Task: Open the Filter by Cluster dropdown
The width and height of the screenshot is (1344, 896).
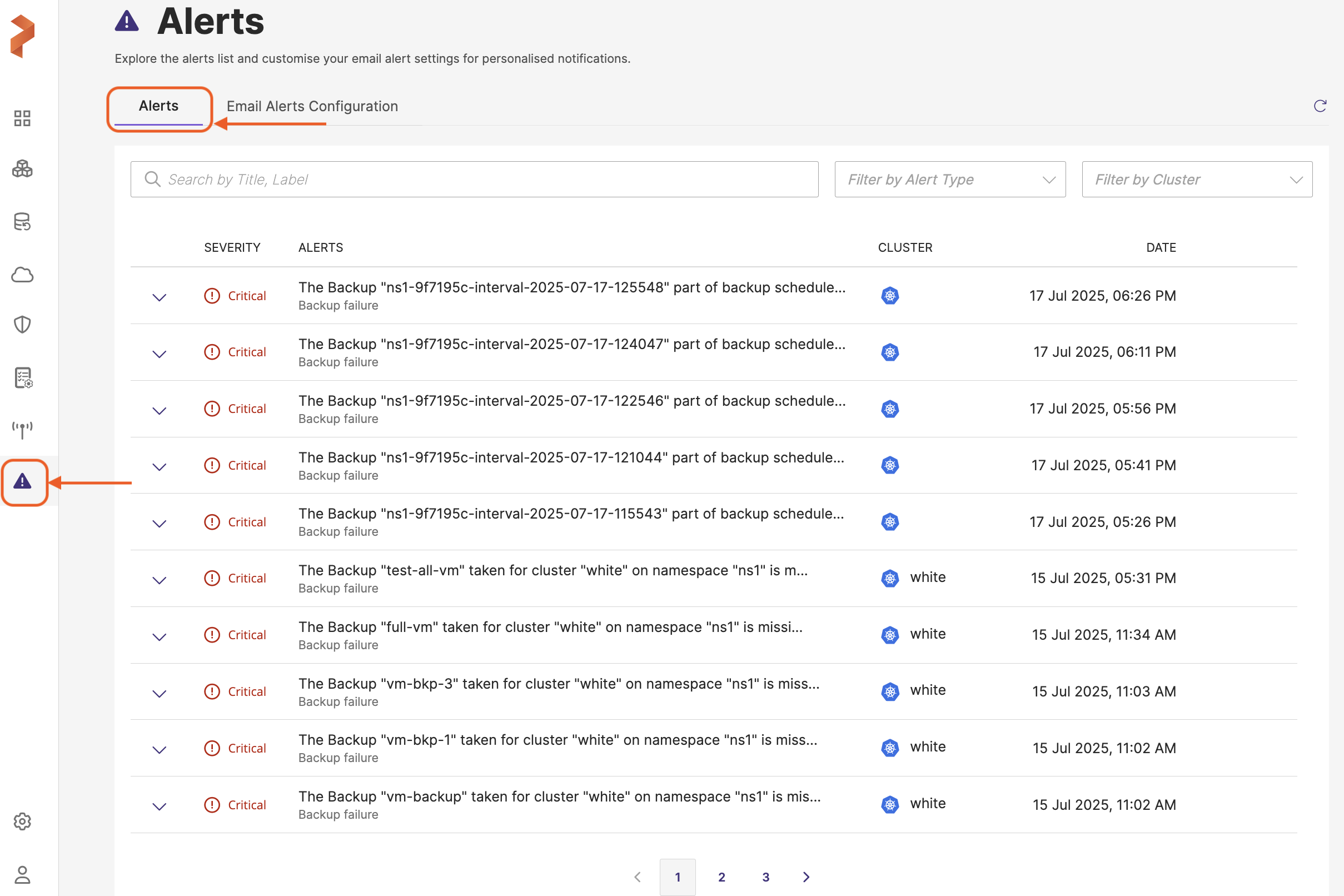Action: [x=1197, y=180]
